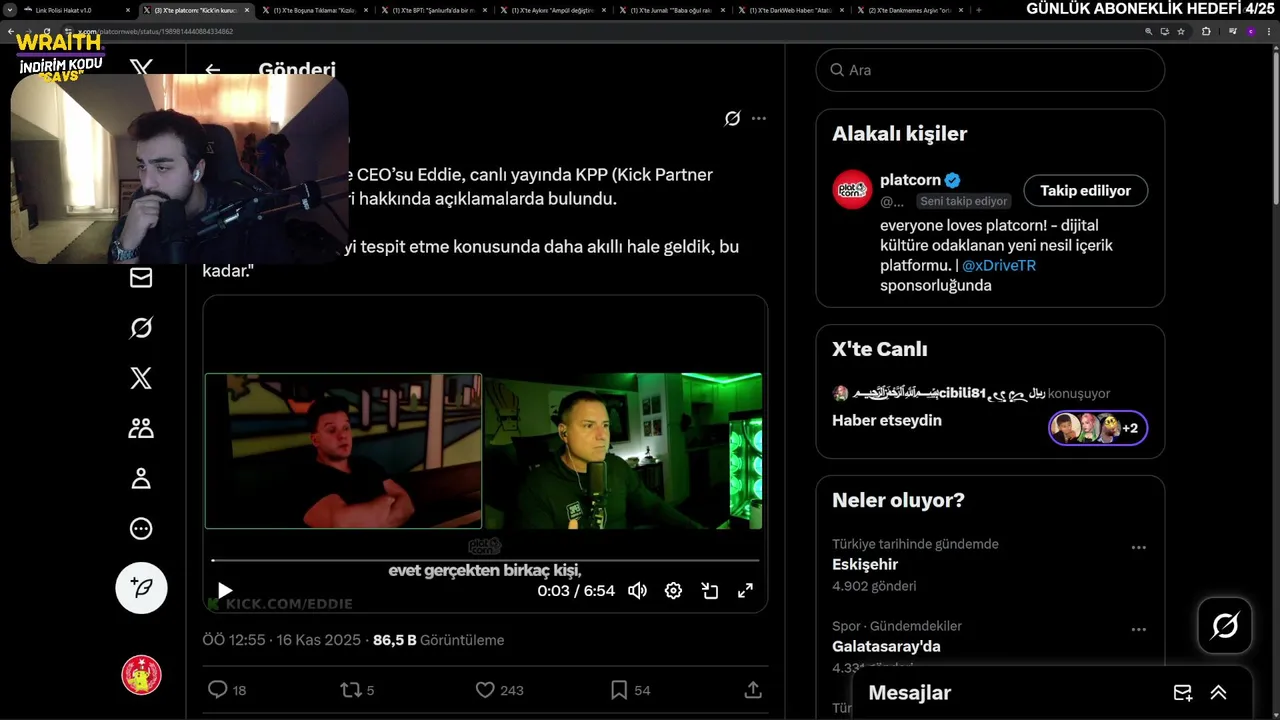This screenshot has height=720, width=1280.
Task: Open the space listeners avatars +2
Action: click(1098, 428)
